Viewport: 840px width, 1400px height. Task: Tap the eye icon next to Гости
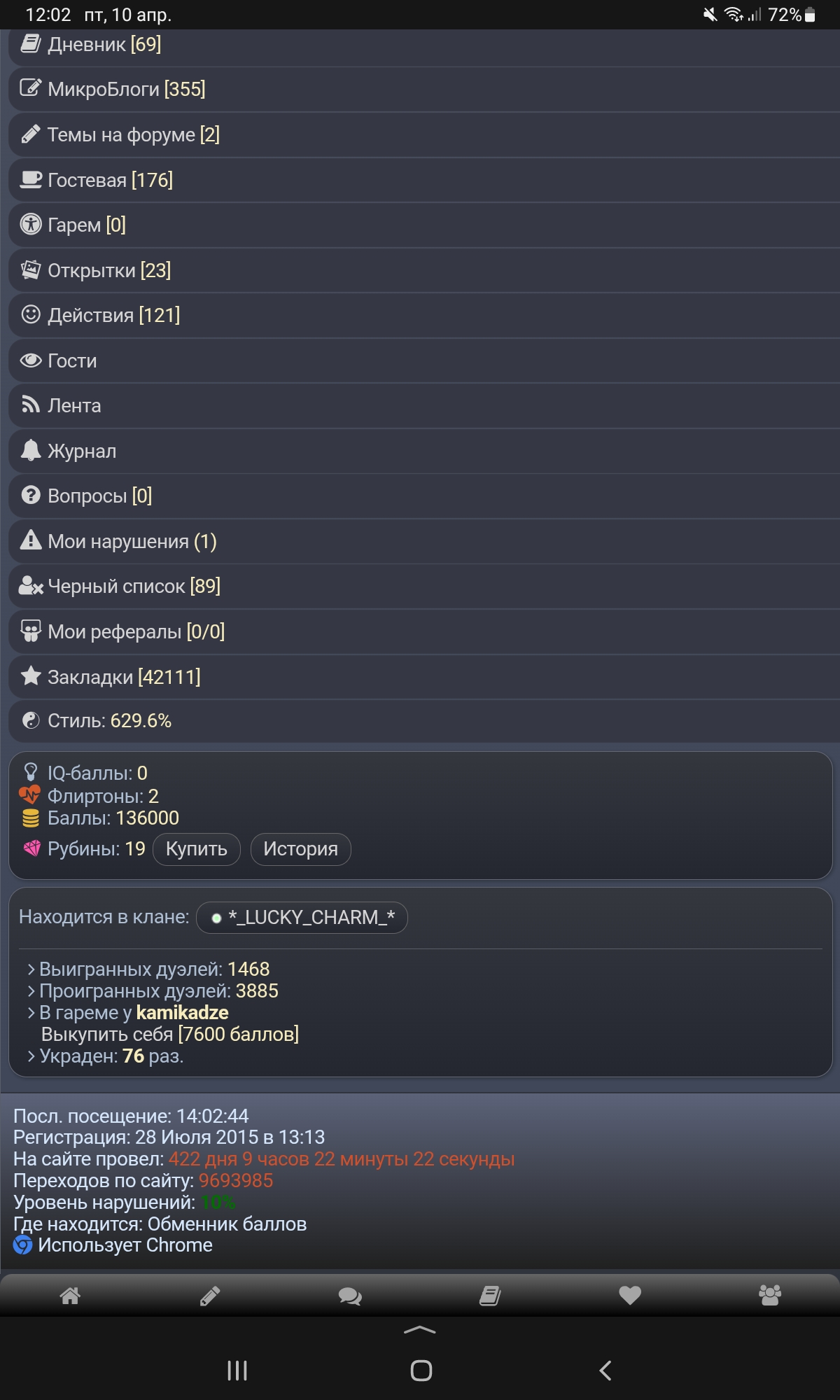31,360
